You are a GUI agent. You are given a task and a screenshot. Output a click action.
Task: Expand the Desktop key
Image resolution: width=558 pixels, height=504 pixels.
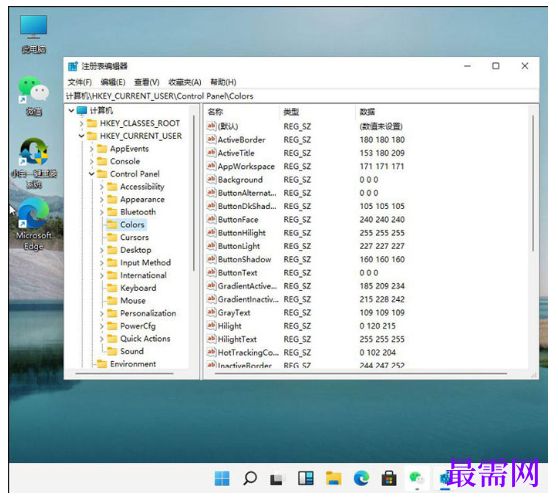click(x=101, y=250)
